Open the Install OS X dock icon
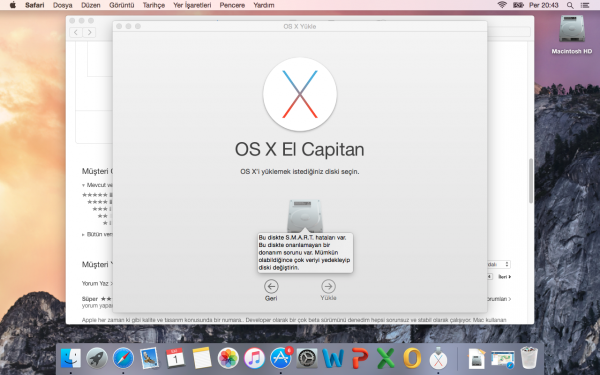 click(438, 359)
